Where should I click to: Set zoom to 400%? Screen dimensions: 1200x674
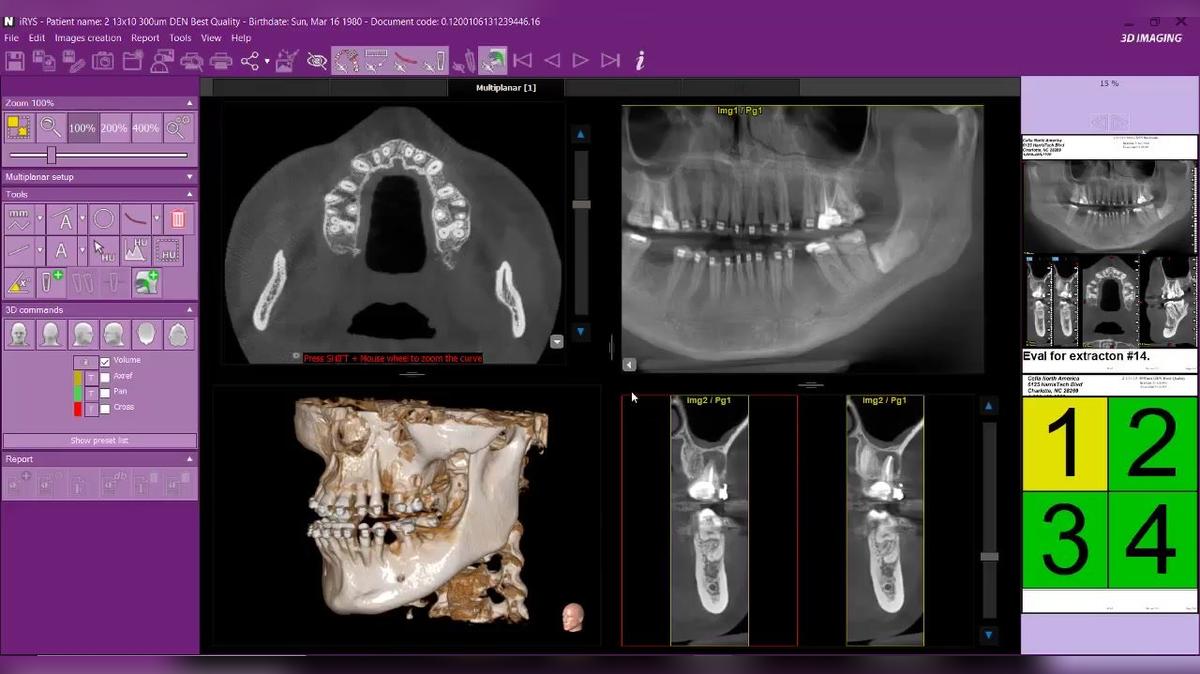146,128
